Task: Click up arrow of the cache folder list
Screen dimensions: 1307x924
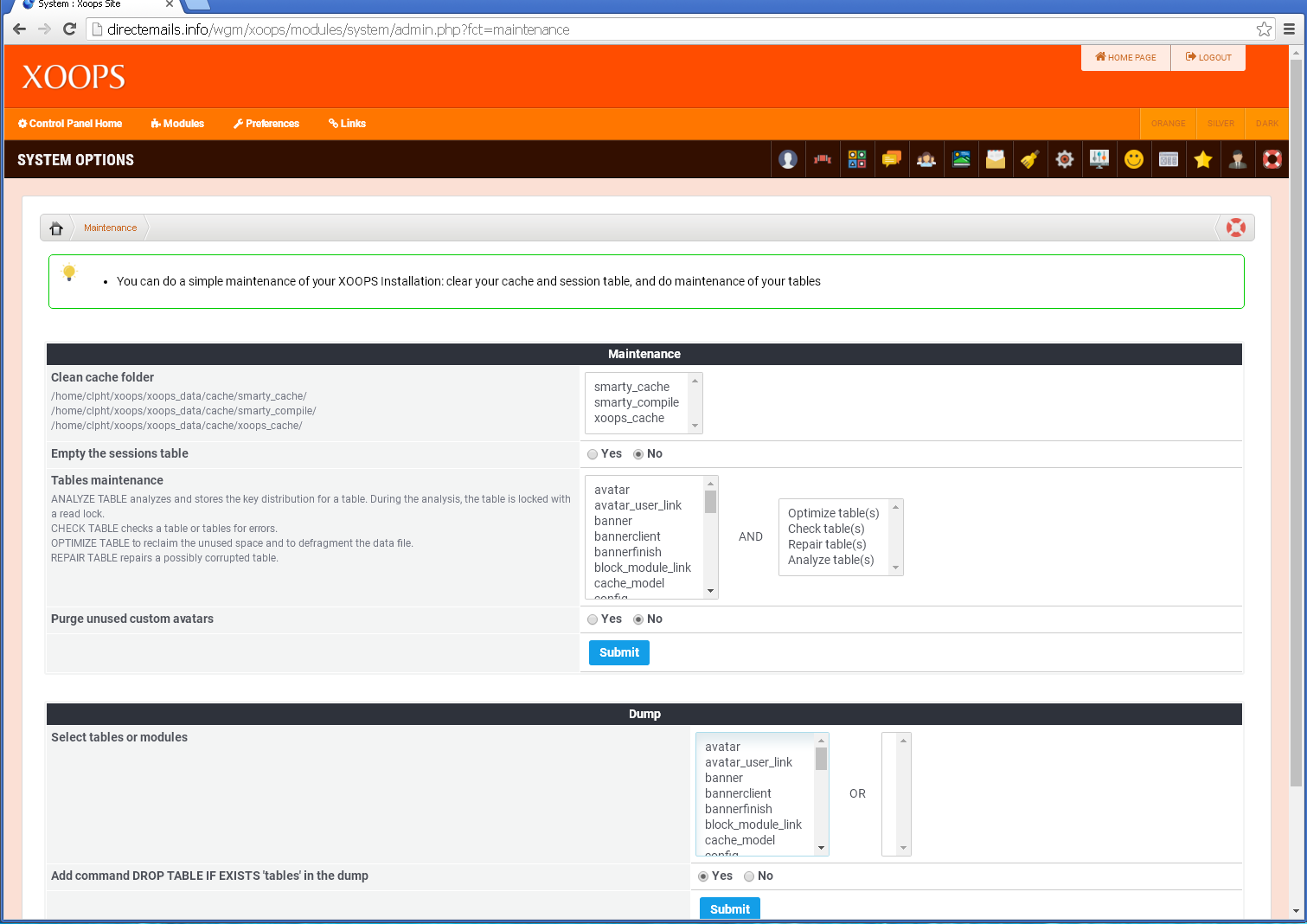Action: (695, 381)
